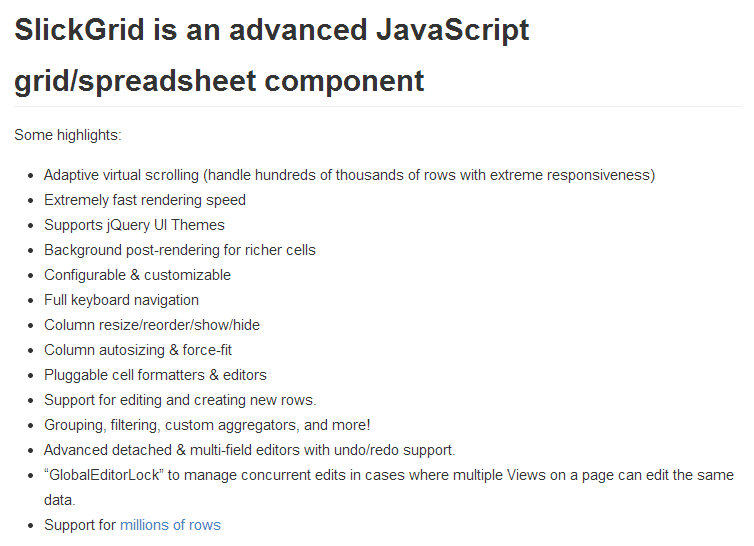Click the 'Some highlights:' paragraph
This screenshot has height=546, width=754.
[68, 135]
